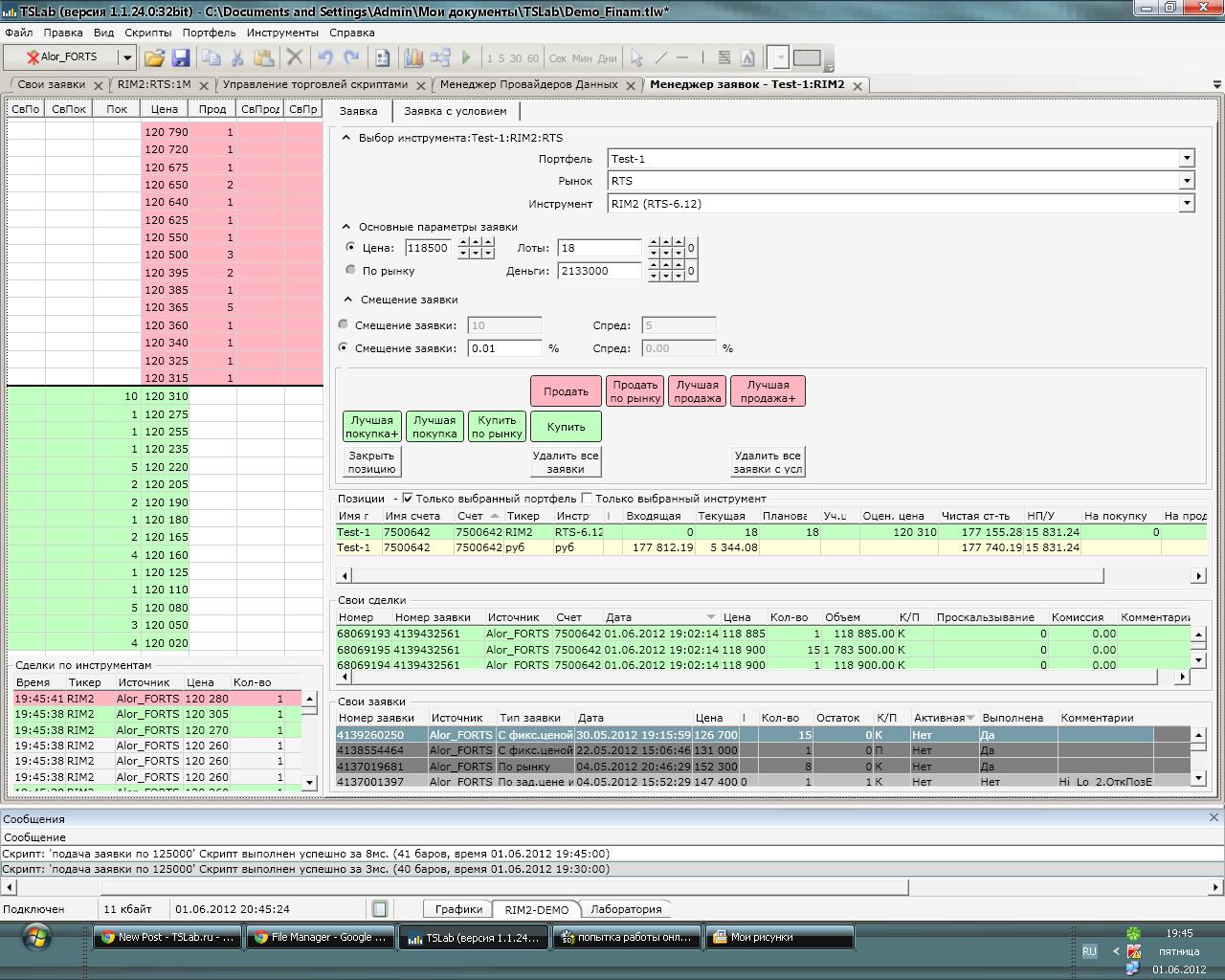Select the 'По рынку' radio button

350,271
